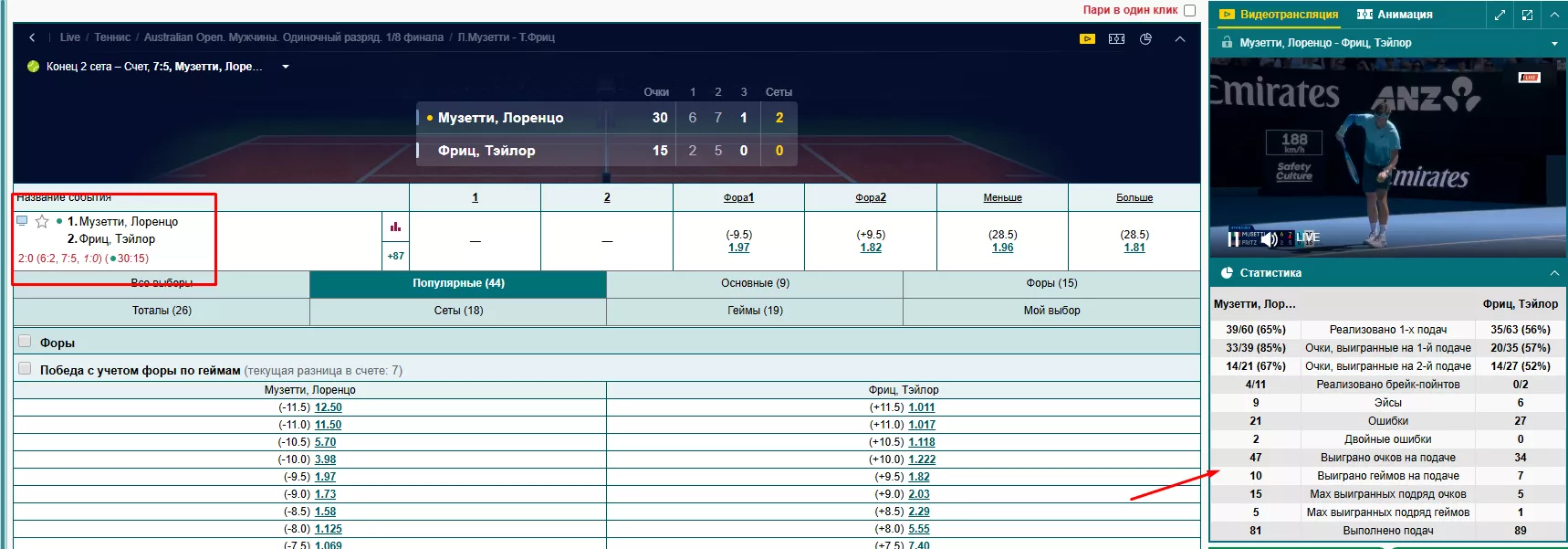
Task: Check the "Победа с учетом форы по геймам" box
Action: click(x=26, y=369)
